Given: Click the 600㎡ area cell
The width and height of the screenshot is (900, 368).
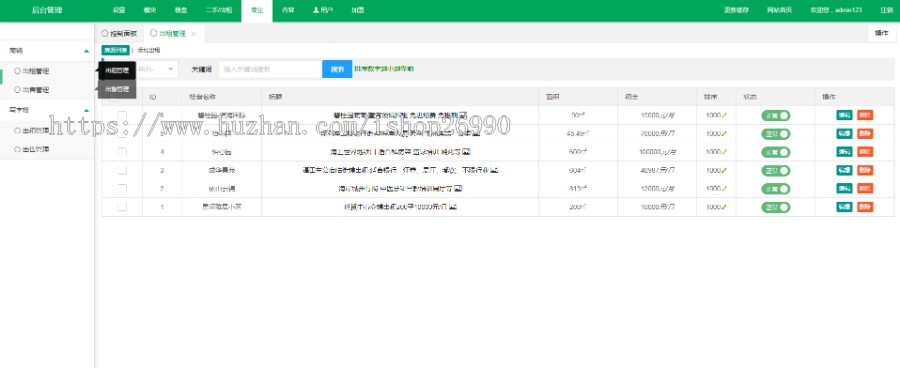Looking at the screenshot, I should [578, 152].
